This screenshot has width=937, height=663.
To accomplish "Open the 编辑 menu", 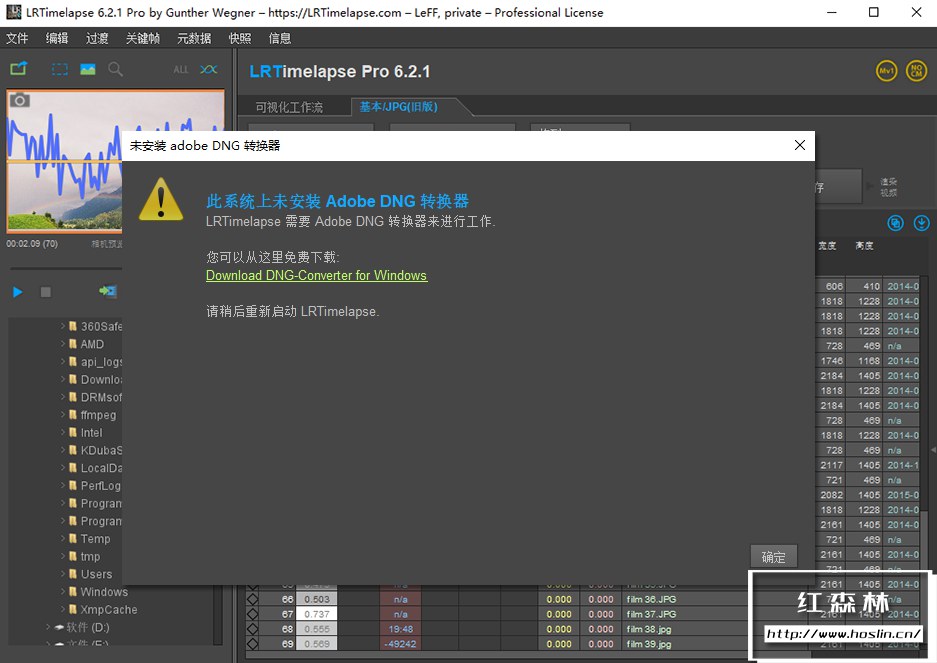I will [x=57, y=38].
